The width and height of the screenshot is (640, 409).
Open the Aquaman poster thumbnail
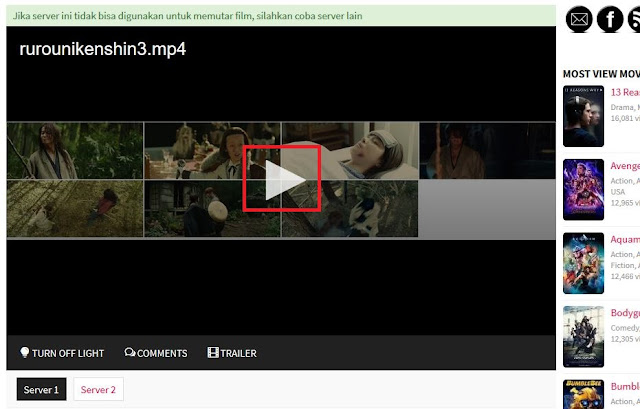tap(583, 263)
